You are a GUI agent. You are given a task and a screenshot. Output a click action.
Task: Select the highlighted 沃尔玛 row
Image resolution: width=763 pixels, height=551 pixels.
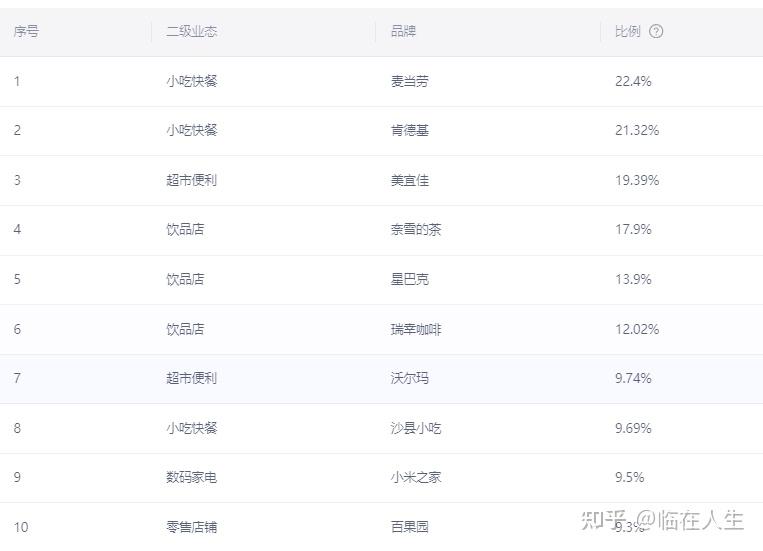point(382,379)
